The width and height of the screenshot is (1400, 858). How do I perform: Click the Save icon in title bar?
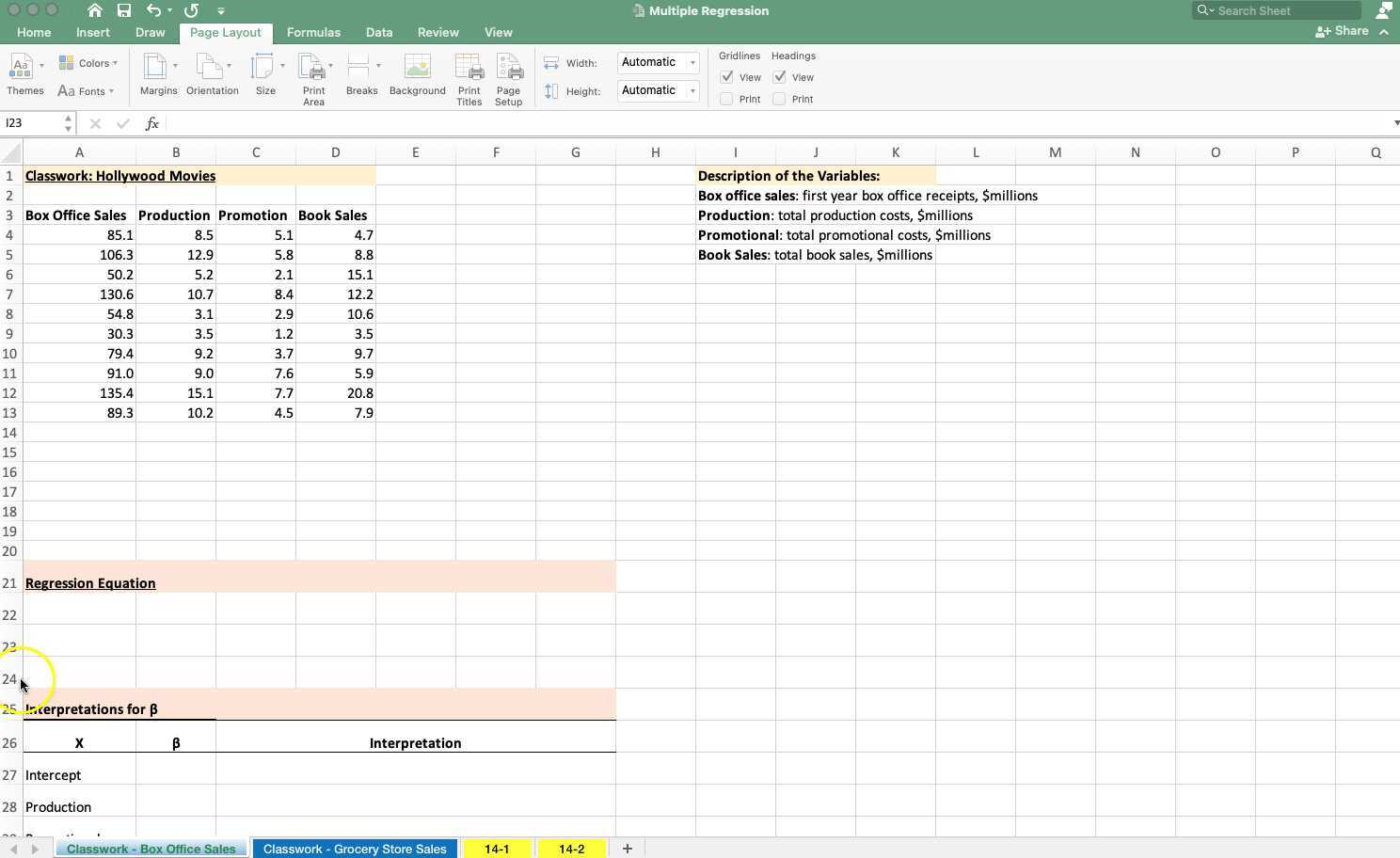[123, 10]
